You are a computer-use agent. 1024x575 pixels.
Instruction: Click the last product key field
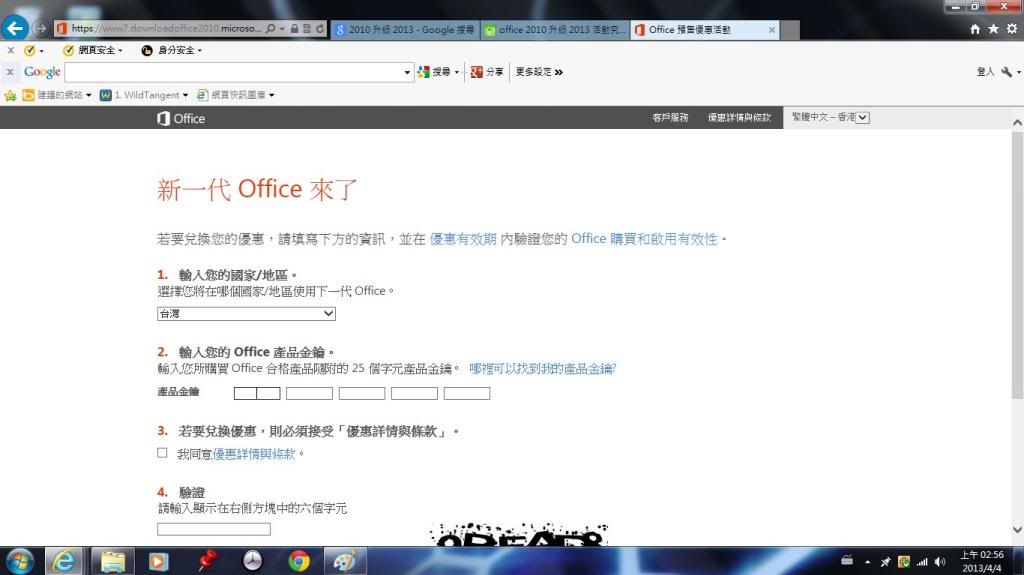pyautogui.click(x=467, y=393)
